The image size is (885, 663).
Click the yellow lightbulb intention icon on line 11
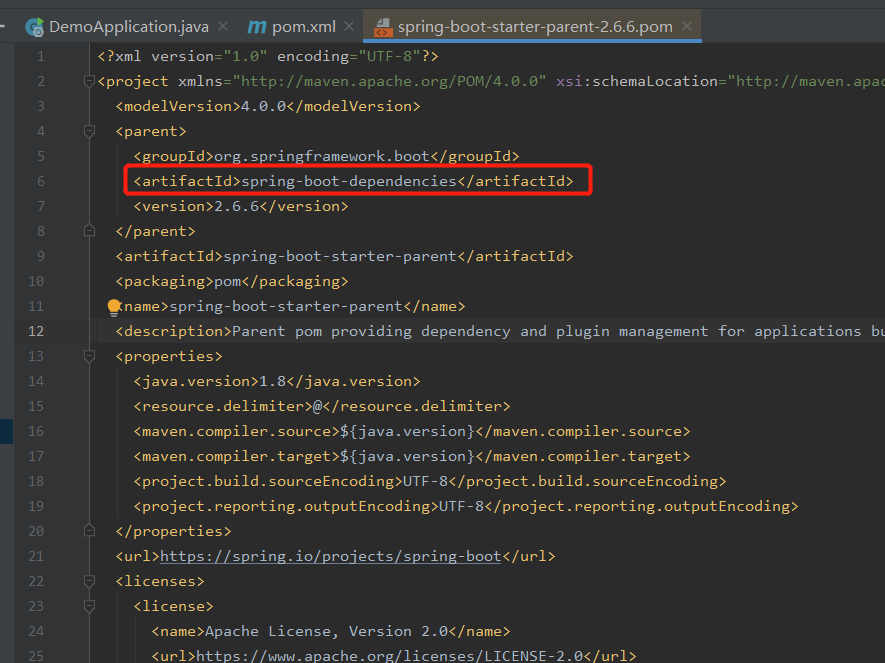pyautogui.click(x=114, y=307)
